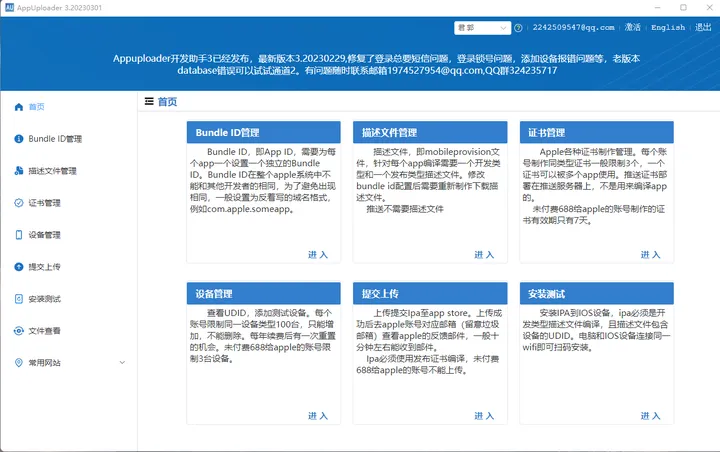Viewport: 720px width, 452px height.
Task: Click the AppUploader logo in title bar
Action: click(x=9, y=7)
